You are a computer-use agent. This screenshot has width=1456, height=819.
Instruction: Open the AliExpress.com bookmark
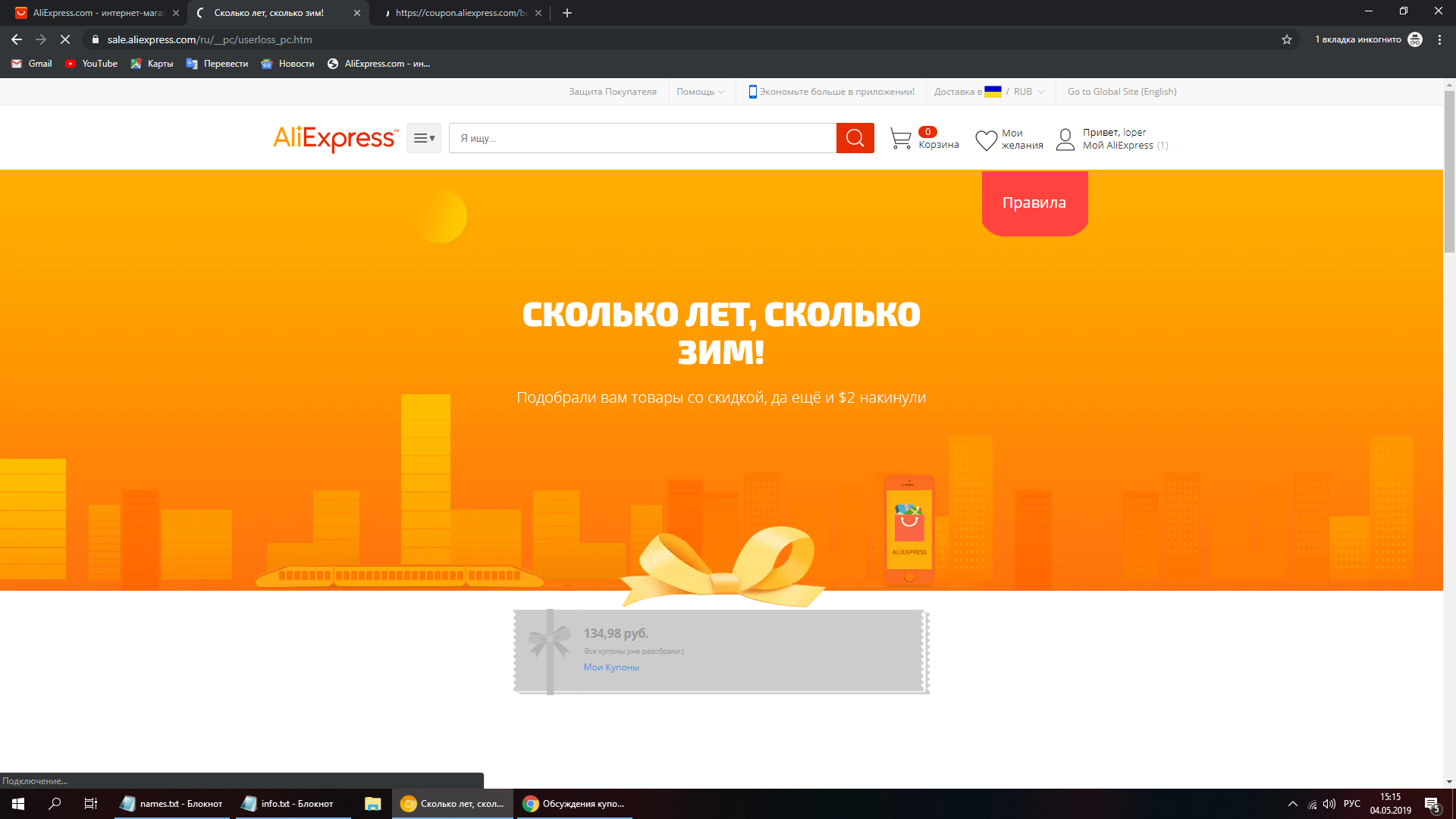point(378,64)
